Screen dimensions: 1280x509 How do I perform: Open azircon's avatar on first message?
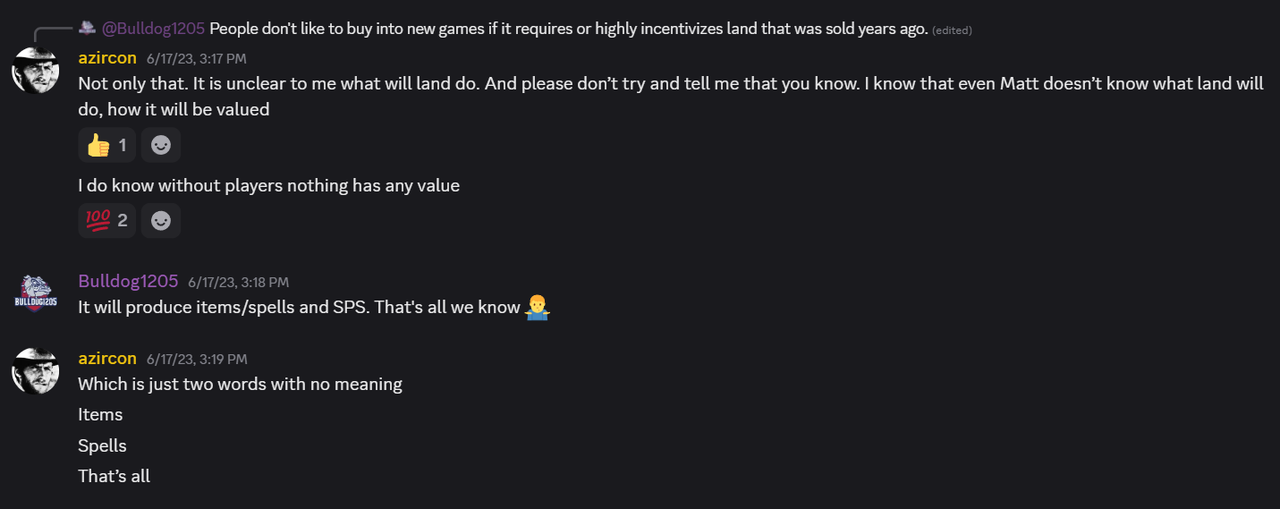[35, 70]
